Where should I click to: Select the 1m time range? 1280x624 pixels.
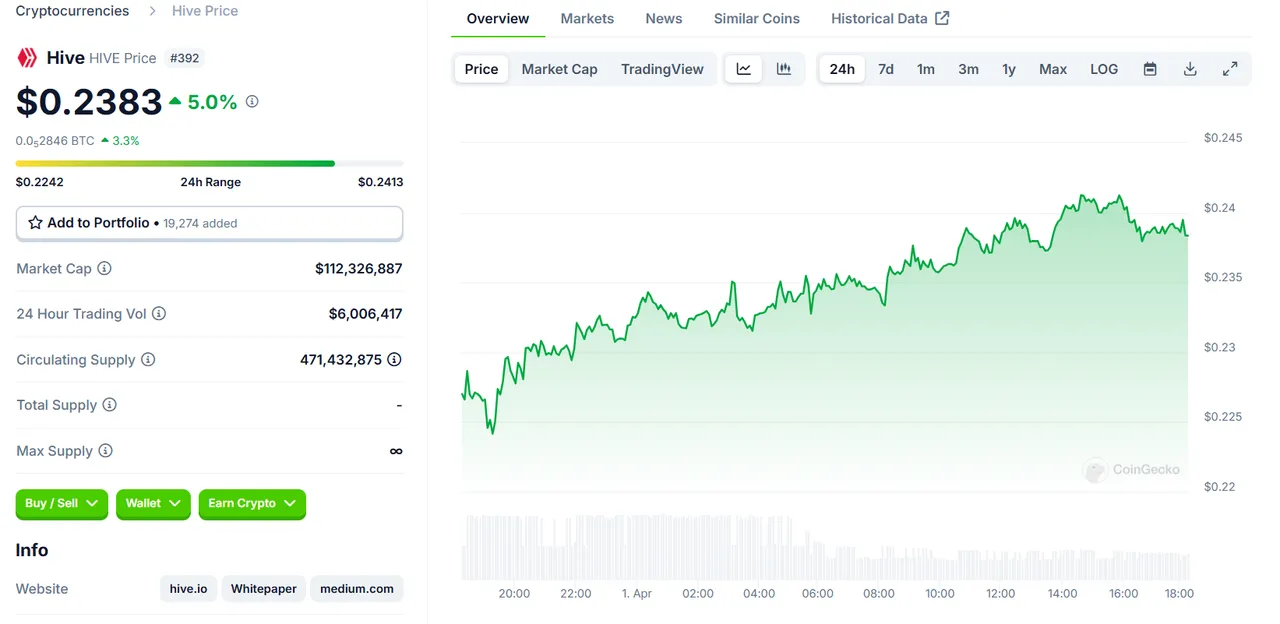pos(926,69)
